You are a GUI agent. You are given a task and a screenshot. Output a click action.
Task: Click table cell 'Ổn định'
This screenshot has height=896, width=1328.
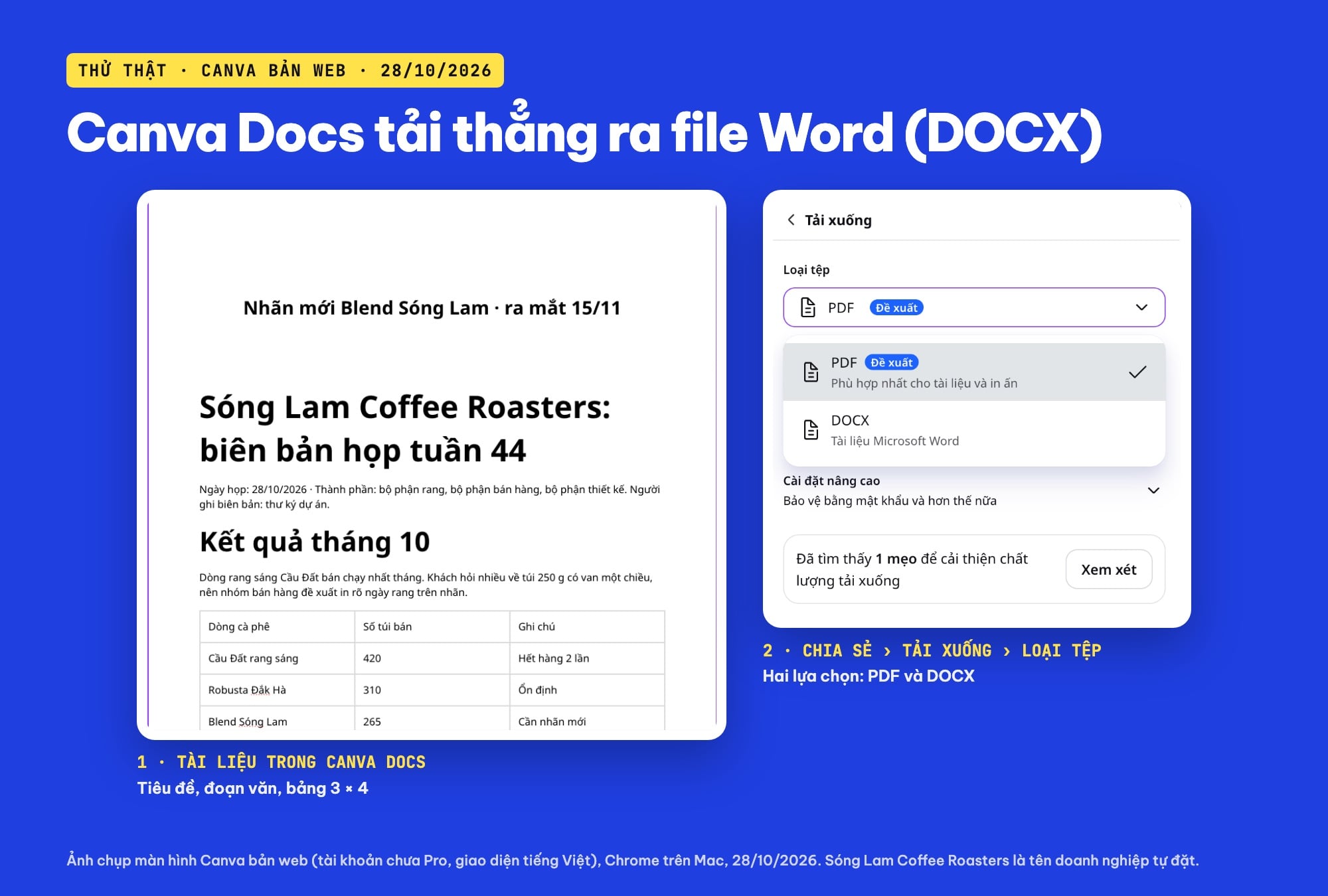point(587,690)
